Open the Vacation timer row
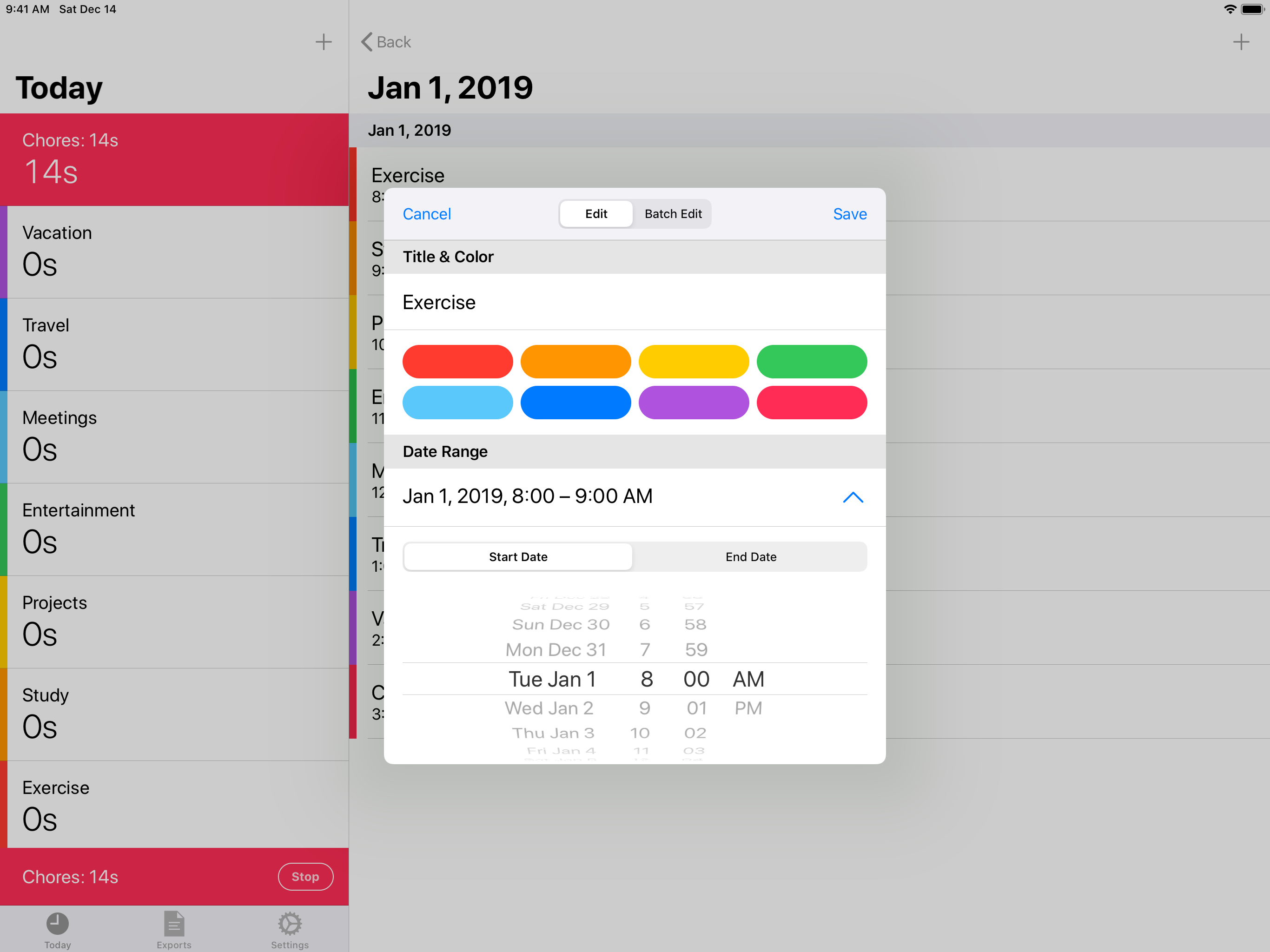This screenshot has width=1270, height=952. point(174,251)
